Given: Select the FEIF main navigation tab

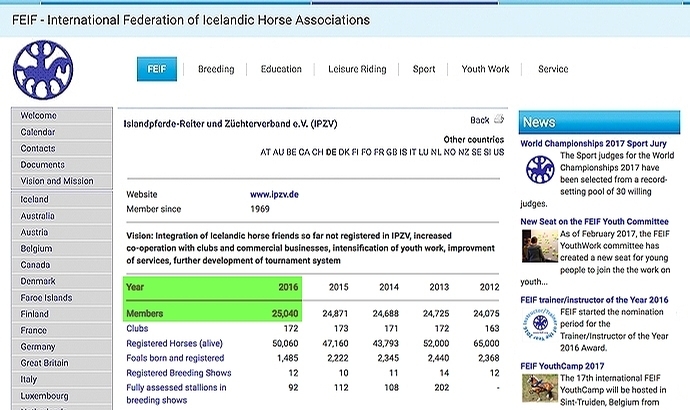Looking at the screenshot, I should pos(157,69).
